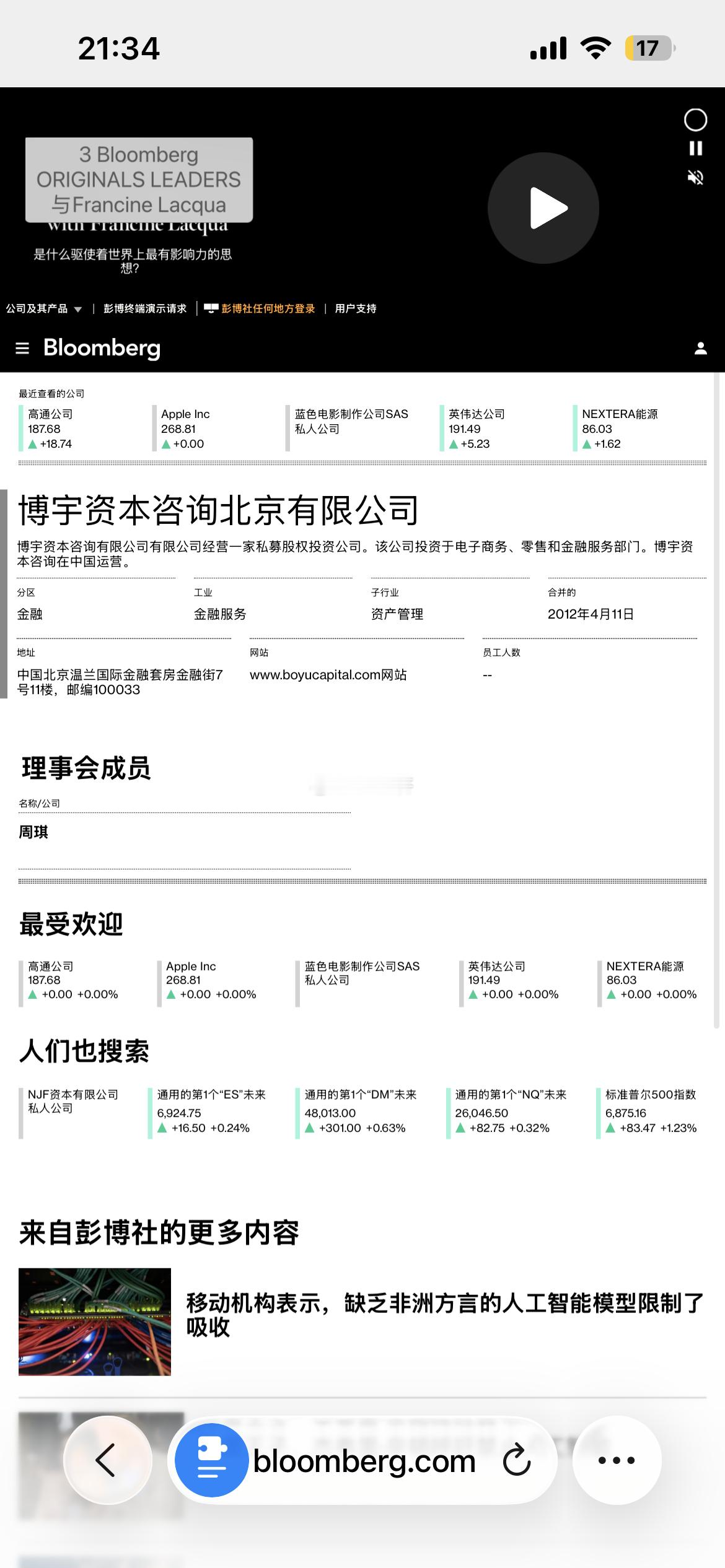This screenshot has height=1568, width=725.
Task: Tap the circle icon above pause
Action: point(695,120)
